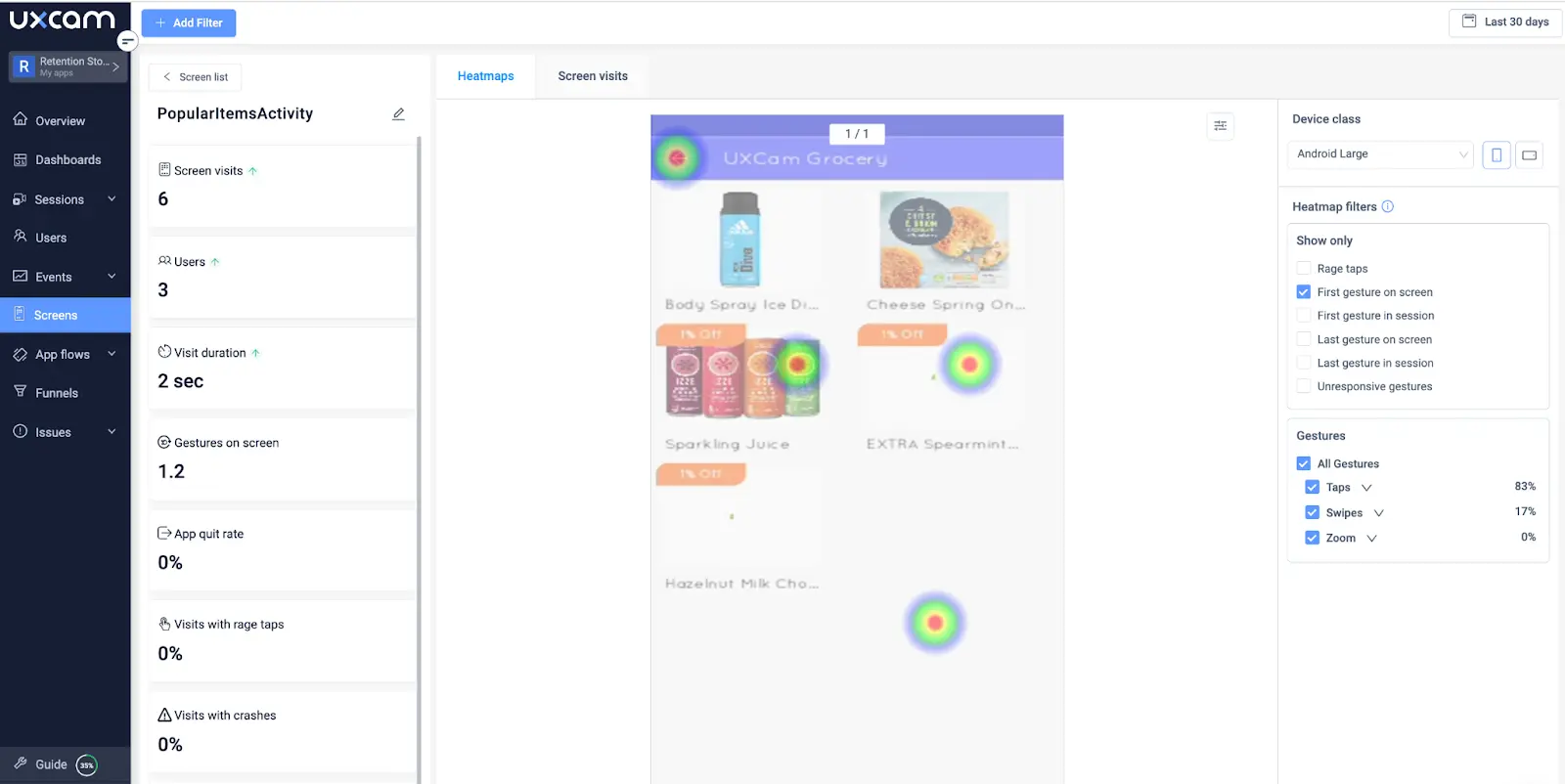Open the Guide link
Screen dimensions: 1565x784
point(51,764)
